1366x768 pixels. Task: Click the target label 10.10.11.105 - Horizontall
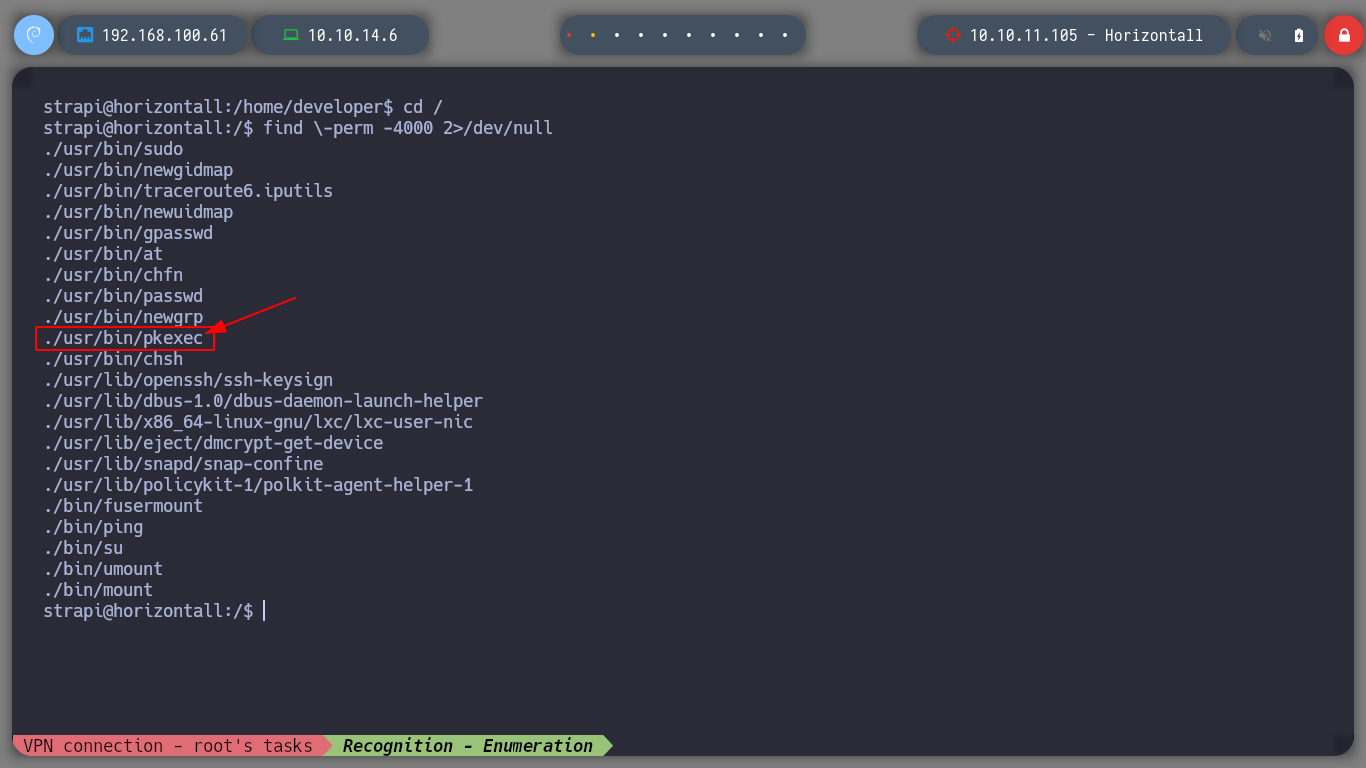[1086, 35]
